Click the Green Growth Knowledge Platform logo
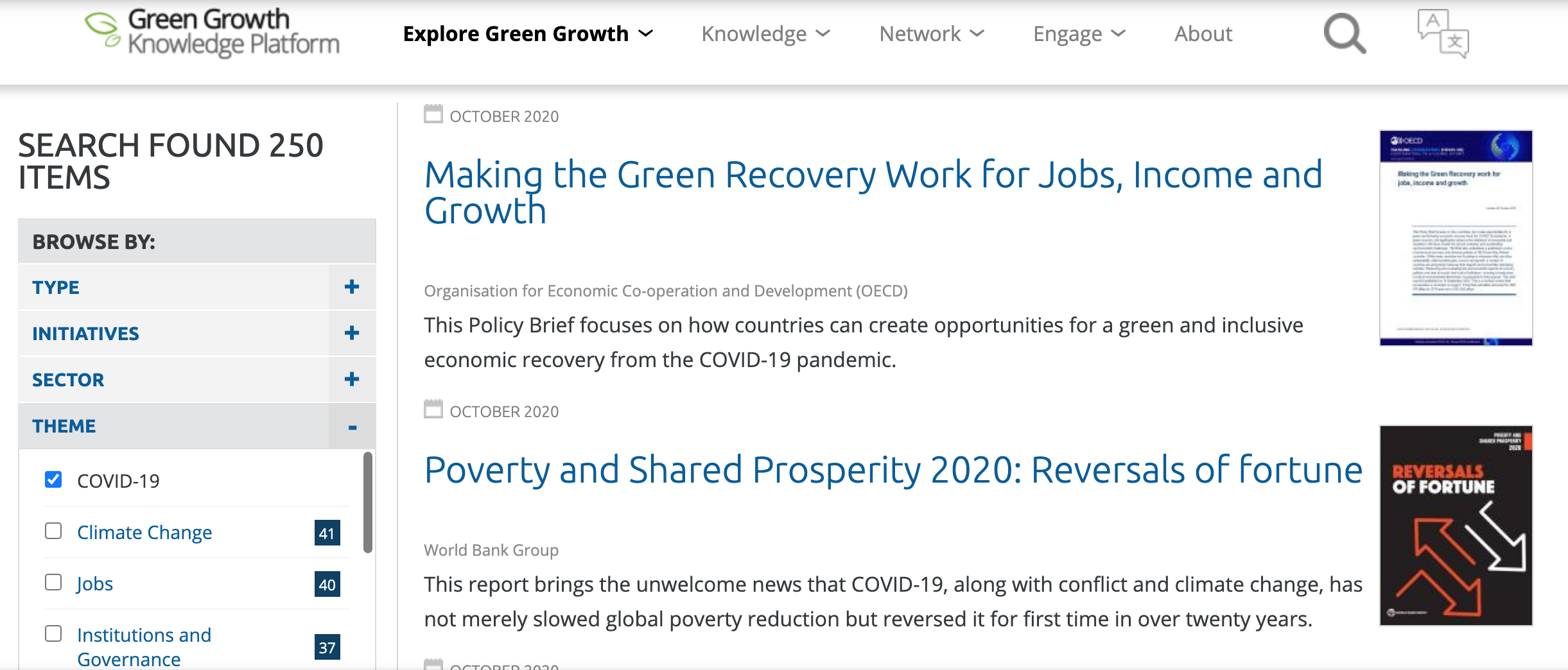1568x670 pixels. pyautogui.click(x=212, y=32)
